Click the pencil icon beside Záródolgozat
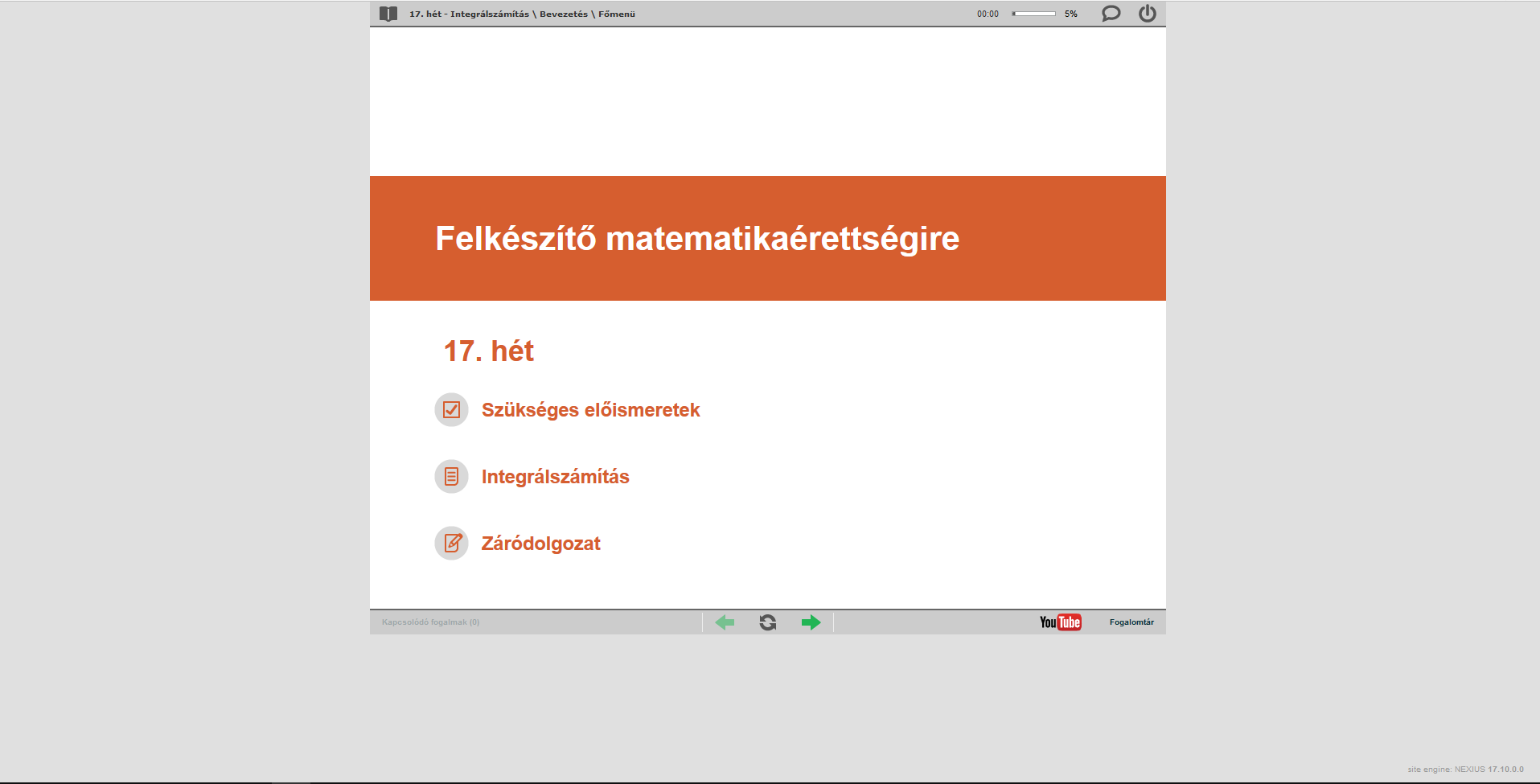The width and height of the screenshot is (1540, 784). click(x=451, y=544)
